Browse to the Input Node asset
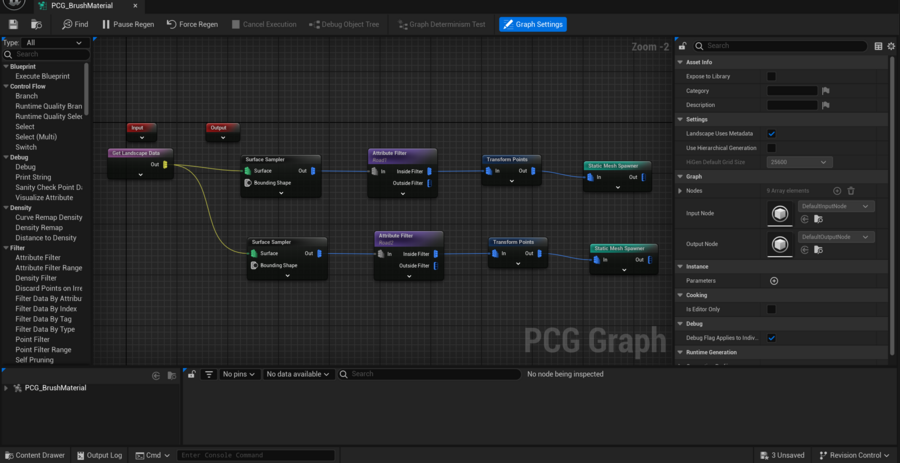900x463 pixels. (818, 219)
